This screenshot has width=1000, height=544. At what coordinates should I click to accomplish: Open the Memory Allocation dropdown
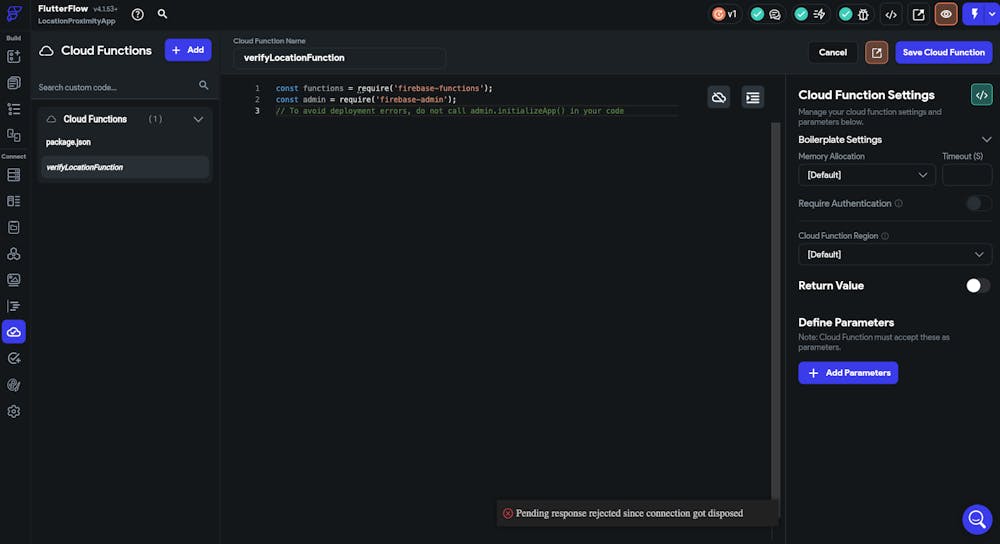coord(867,175)
